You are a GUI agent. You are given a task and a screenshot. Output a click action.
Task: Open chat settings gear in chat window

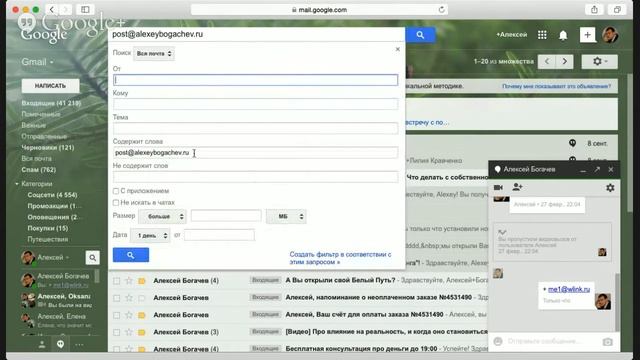pyautogui.click(x=610, y=188)
